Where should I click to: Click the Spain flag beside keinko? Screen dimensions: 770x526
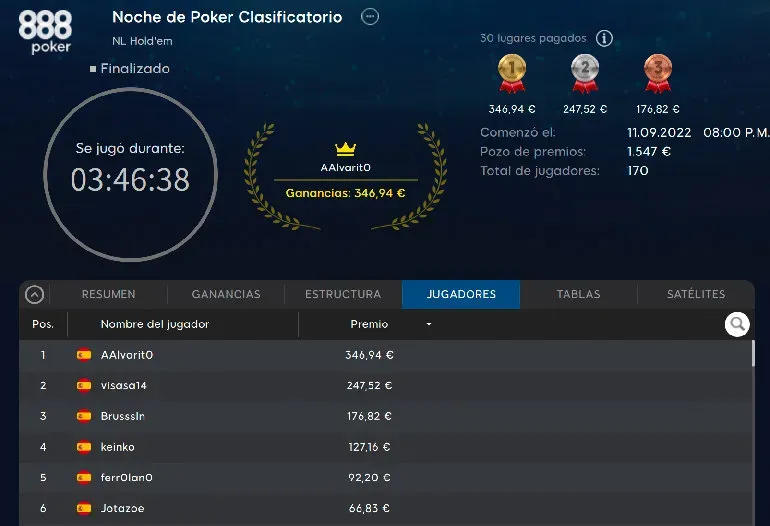pyautogui.click(x=84, y=447)
